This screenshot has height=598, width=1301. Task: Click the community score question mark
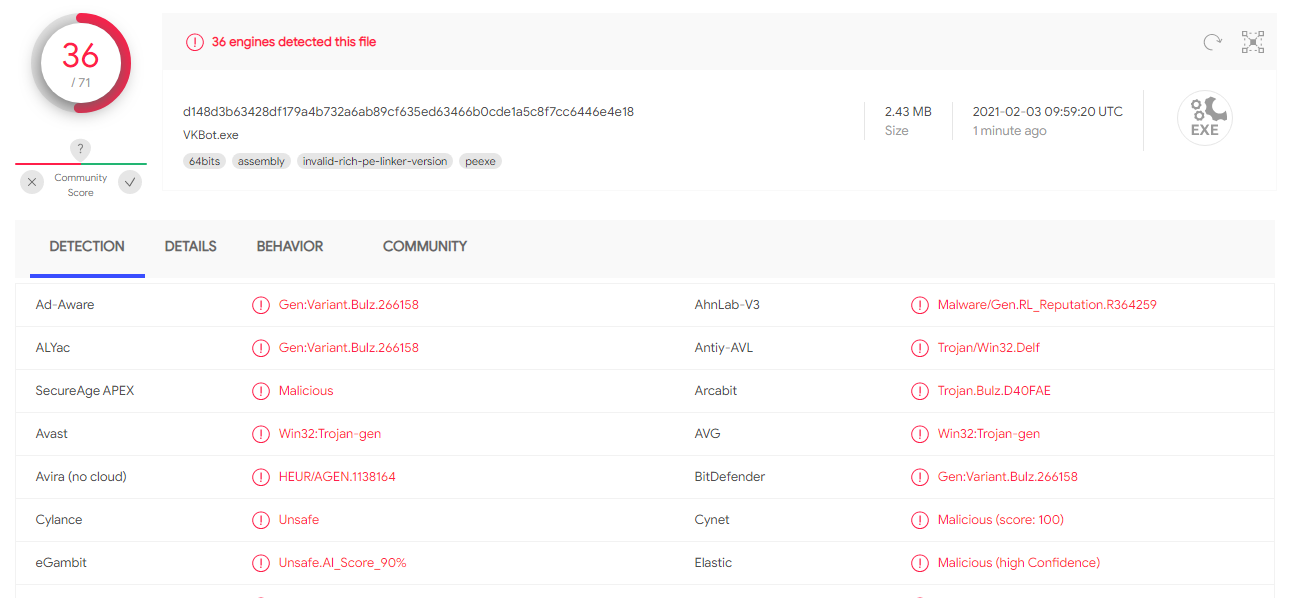point(81,149)
